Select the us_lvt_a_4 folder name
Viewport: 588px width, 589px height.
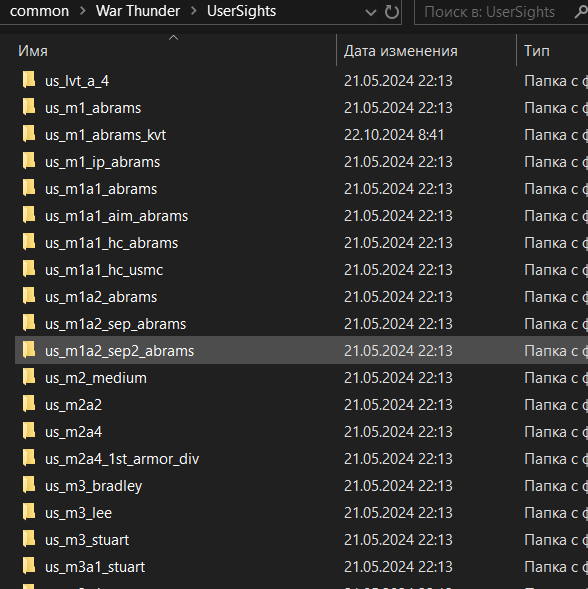pyautogui.click(x=77, y=81)
